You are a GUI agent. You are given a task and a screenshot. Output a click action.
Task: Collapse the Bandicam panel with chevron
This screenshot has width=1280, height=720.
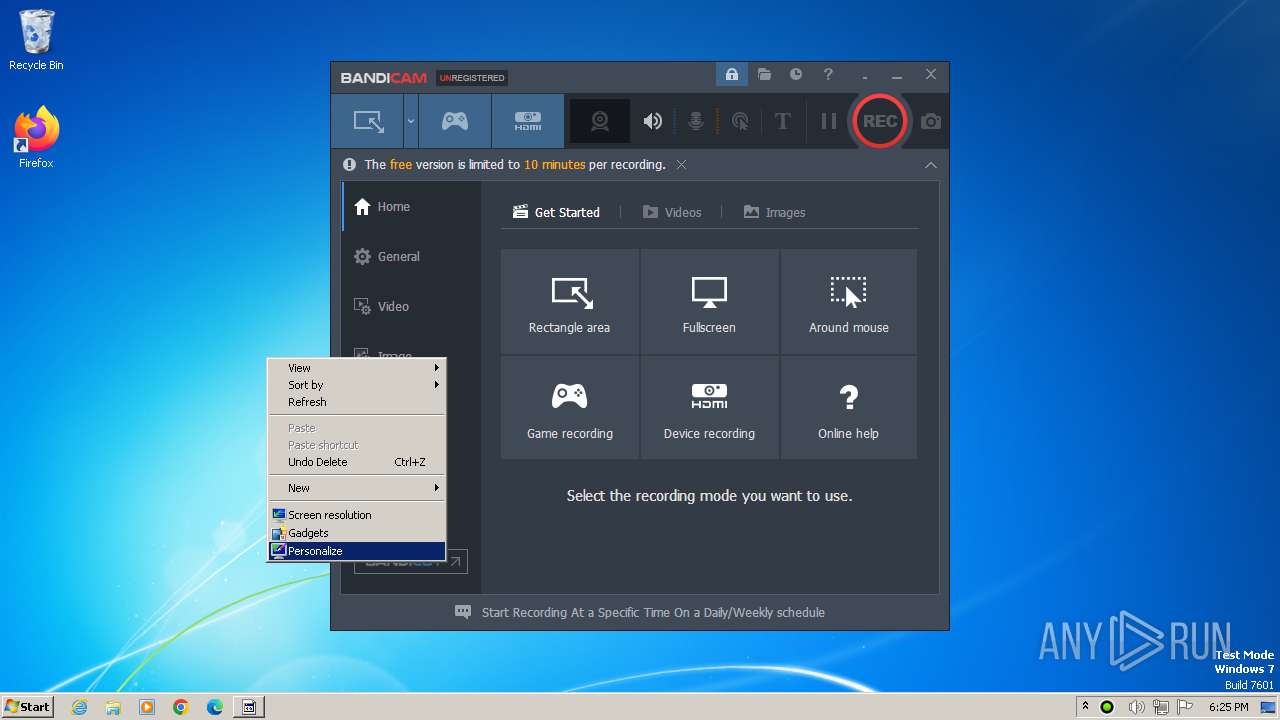tap(931, 165)
